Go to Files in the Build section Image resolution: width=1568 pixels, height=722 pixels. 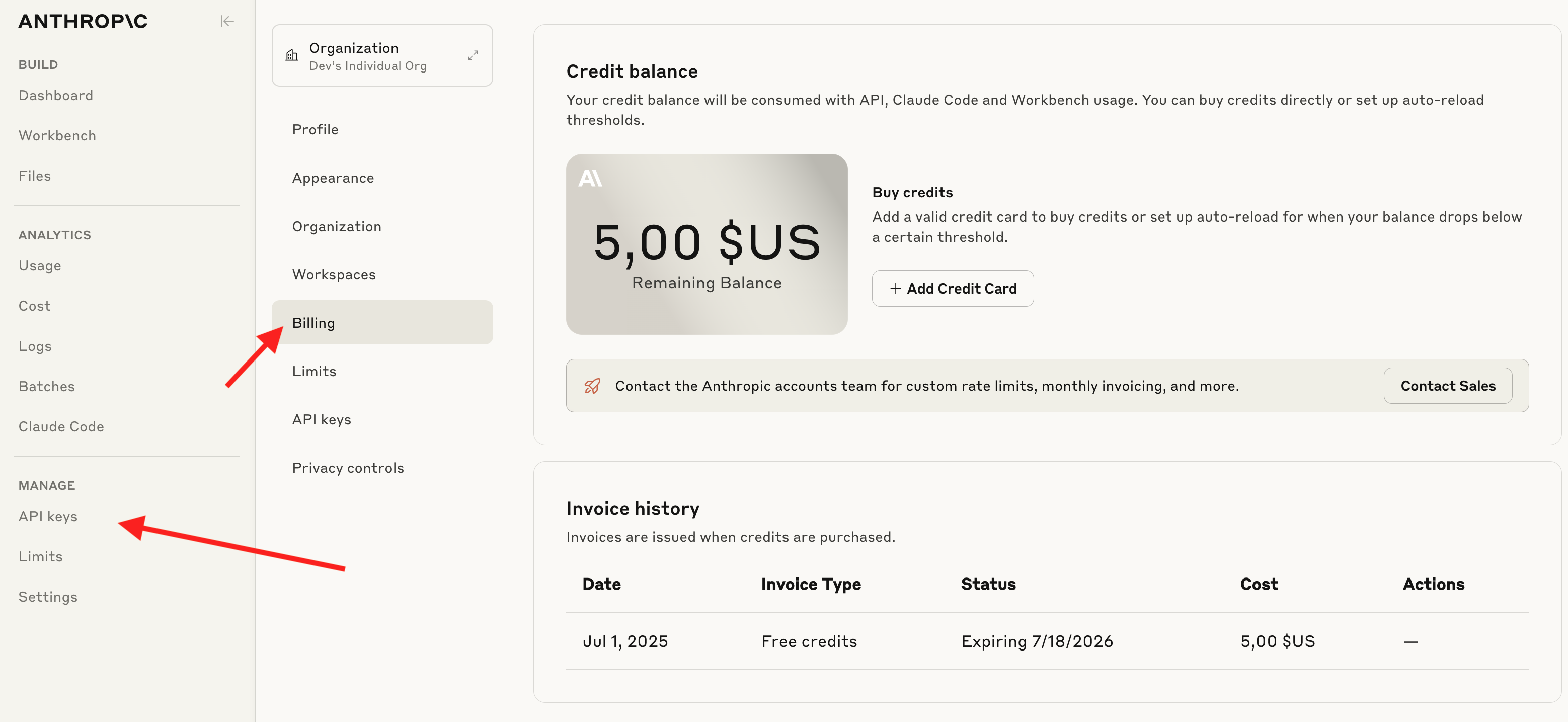pyautogui.click(x=35, y=176)
